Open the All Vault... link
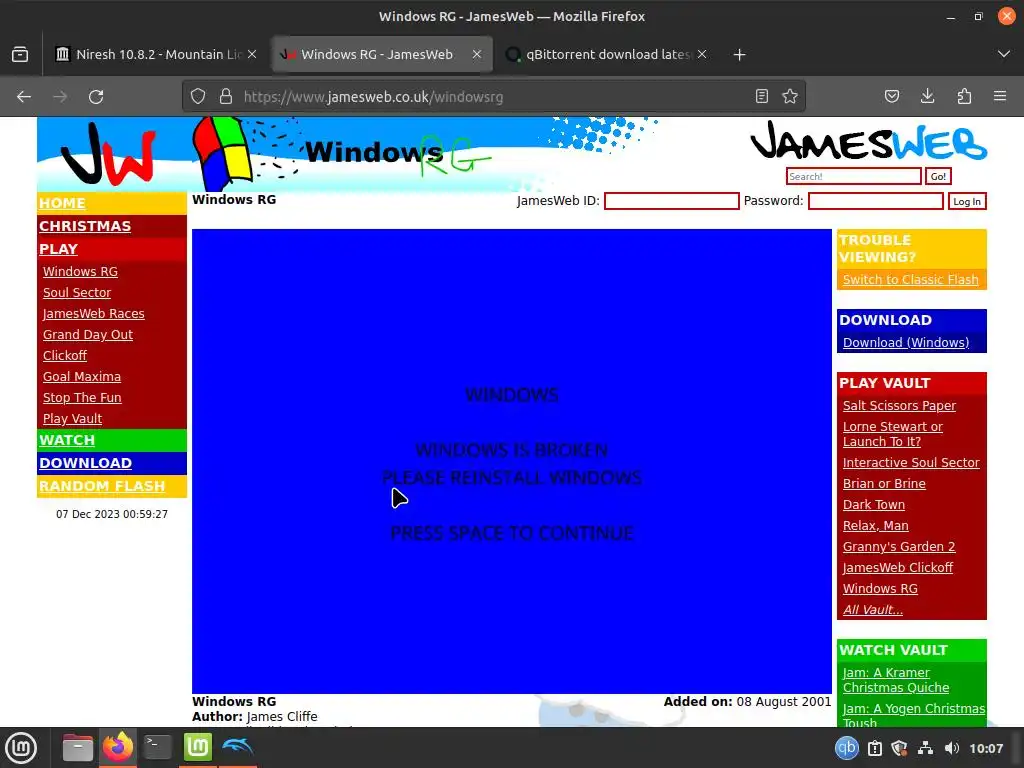The height and width of the screenshot is (768, 1024). click(x=872, y=609)
